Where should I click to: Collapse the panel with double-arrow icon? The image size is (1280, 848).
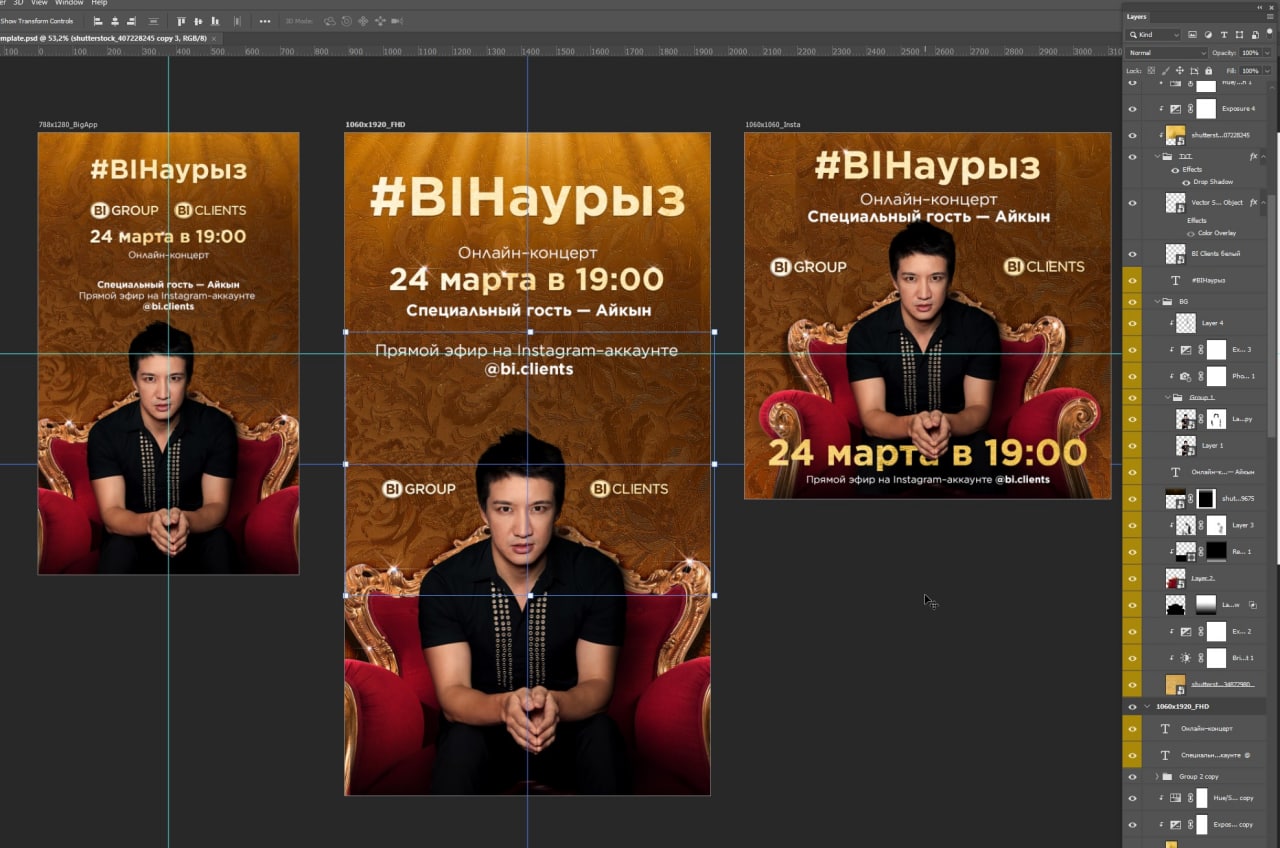(1260, 6)
